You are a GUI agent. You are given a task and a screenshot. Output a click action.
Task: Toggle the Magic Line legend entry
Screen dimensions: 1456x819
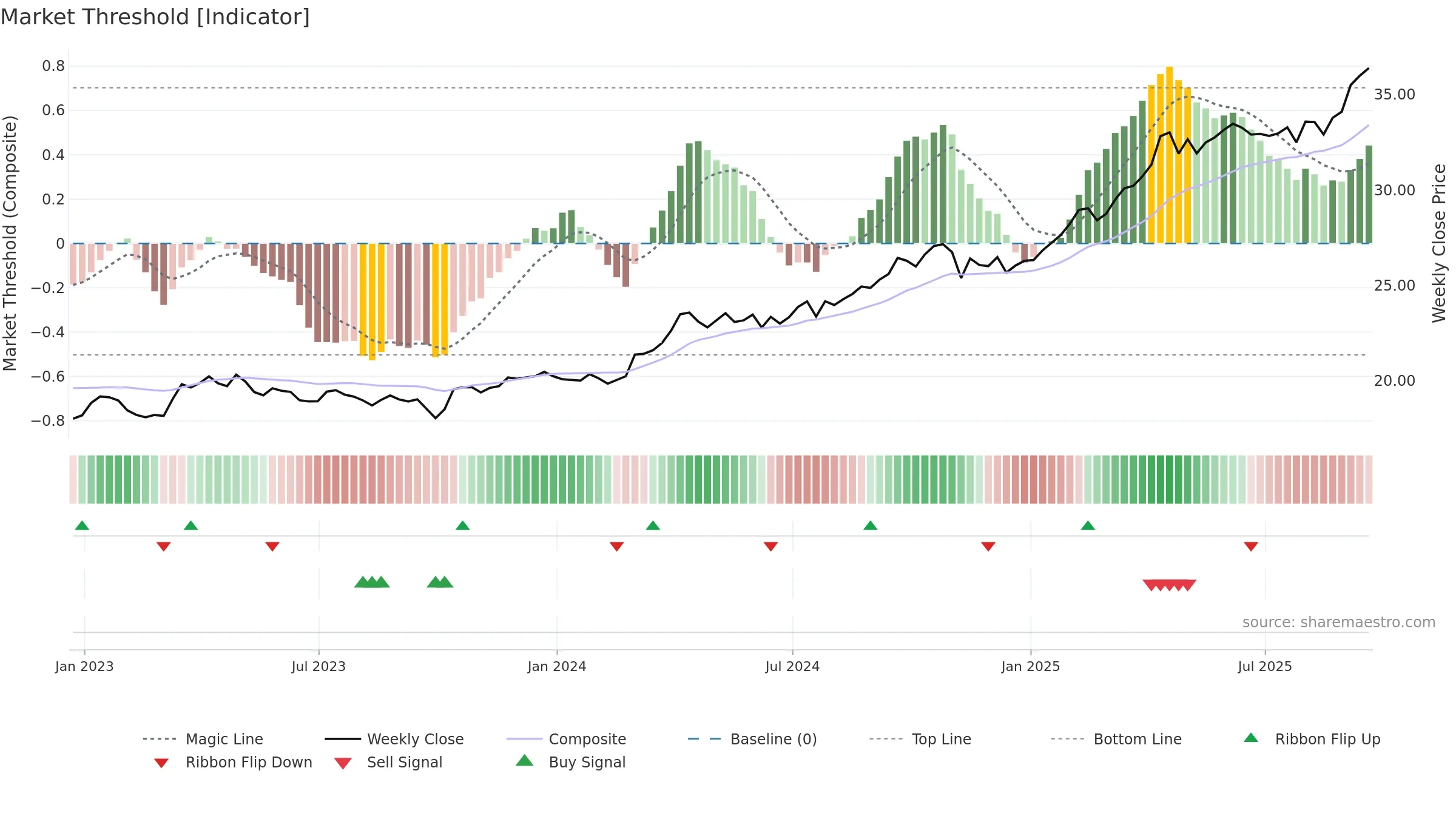[x=203, y=739]
